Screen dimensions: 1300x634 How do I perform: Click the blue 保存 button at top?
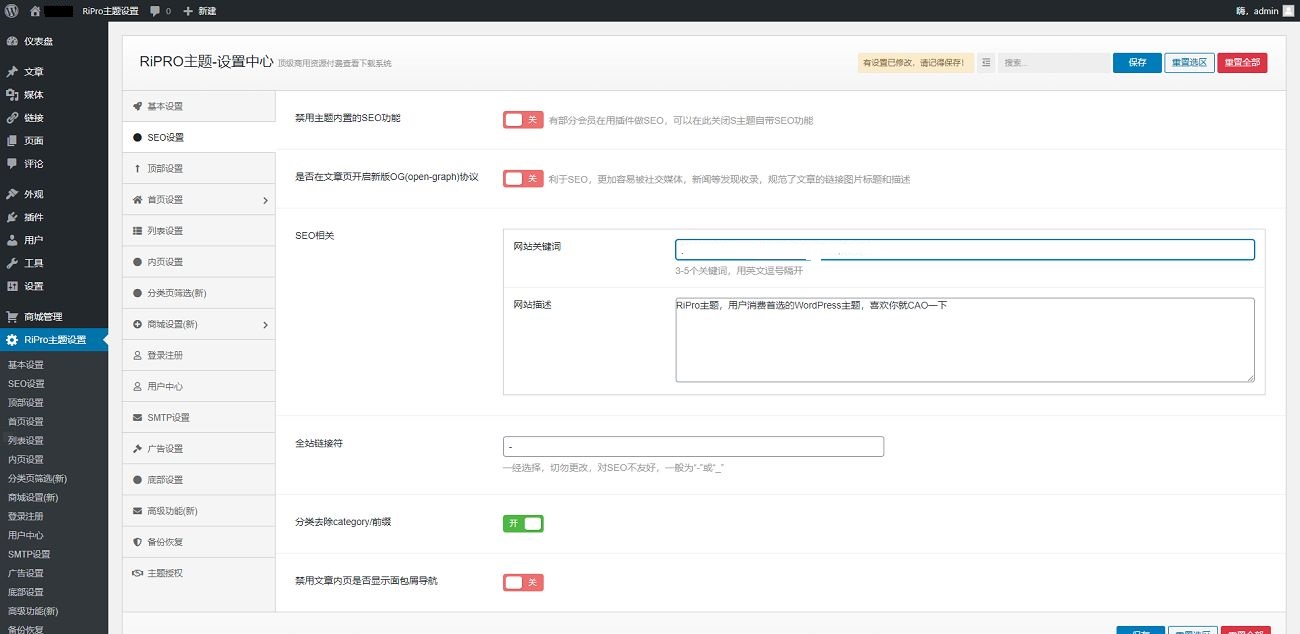(1137, 62)
